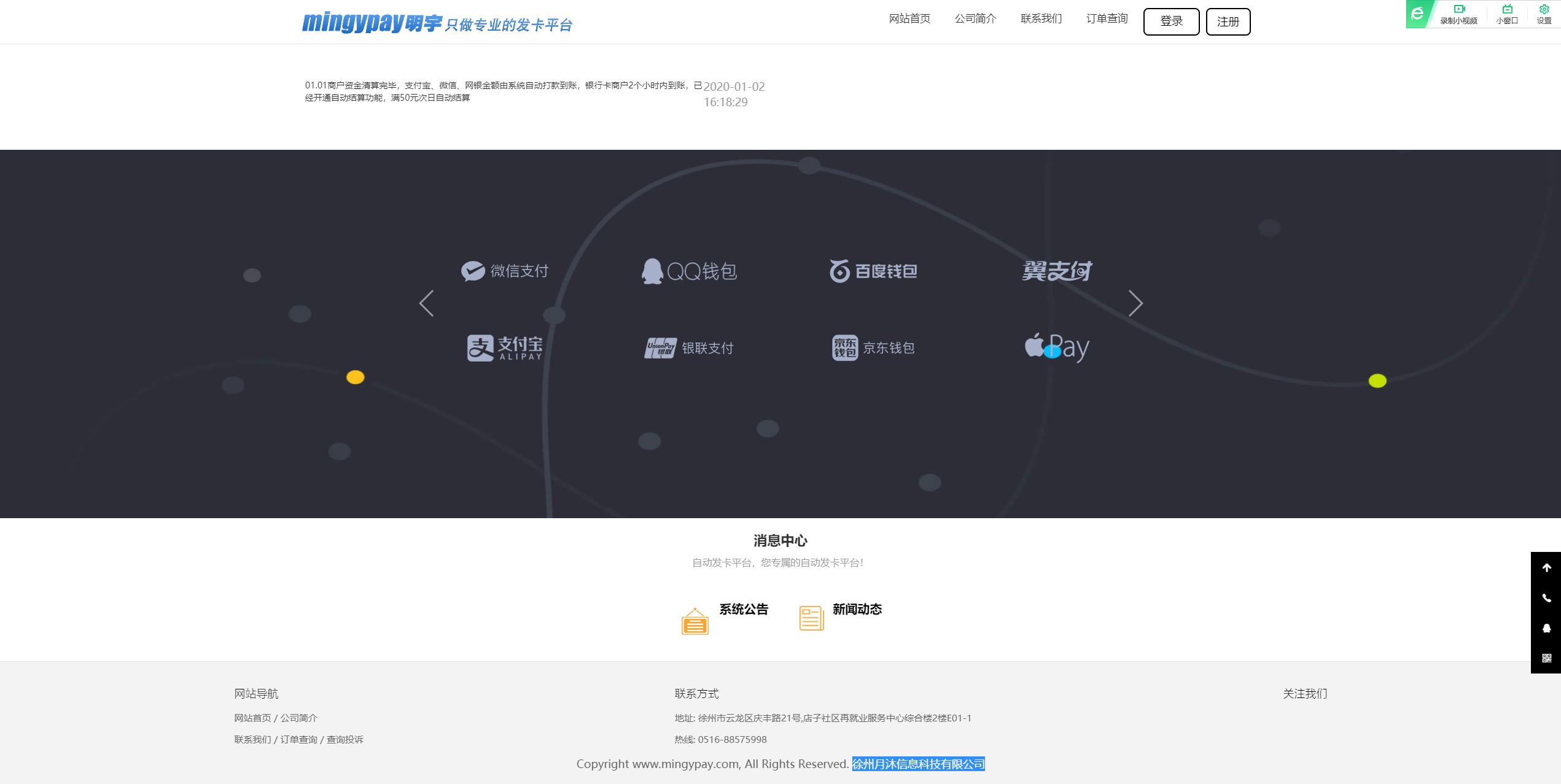The image size is (1561, 784).
Task: Open the 公司简介 nav item
Action: 975,19
